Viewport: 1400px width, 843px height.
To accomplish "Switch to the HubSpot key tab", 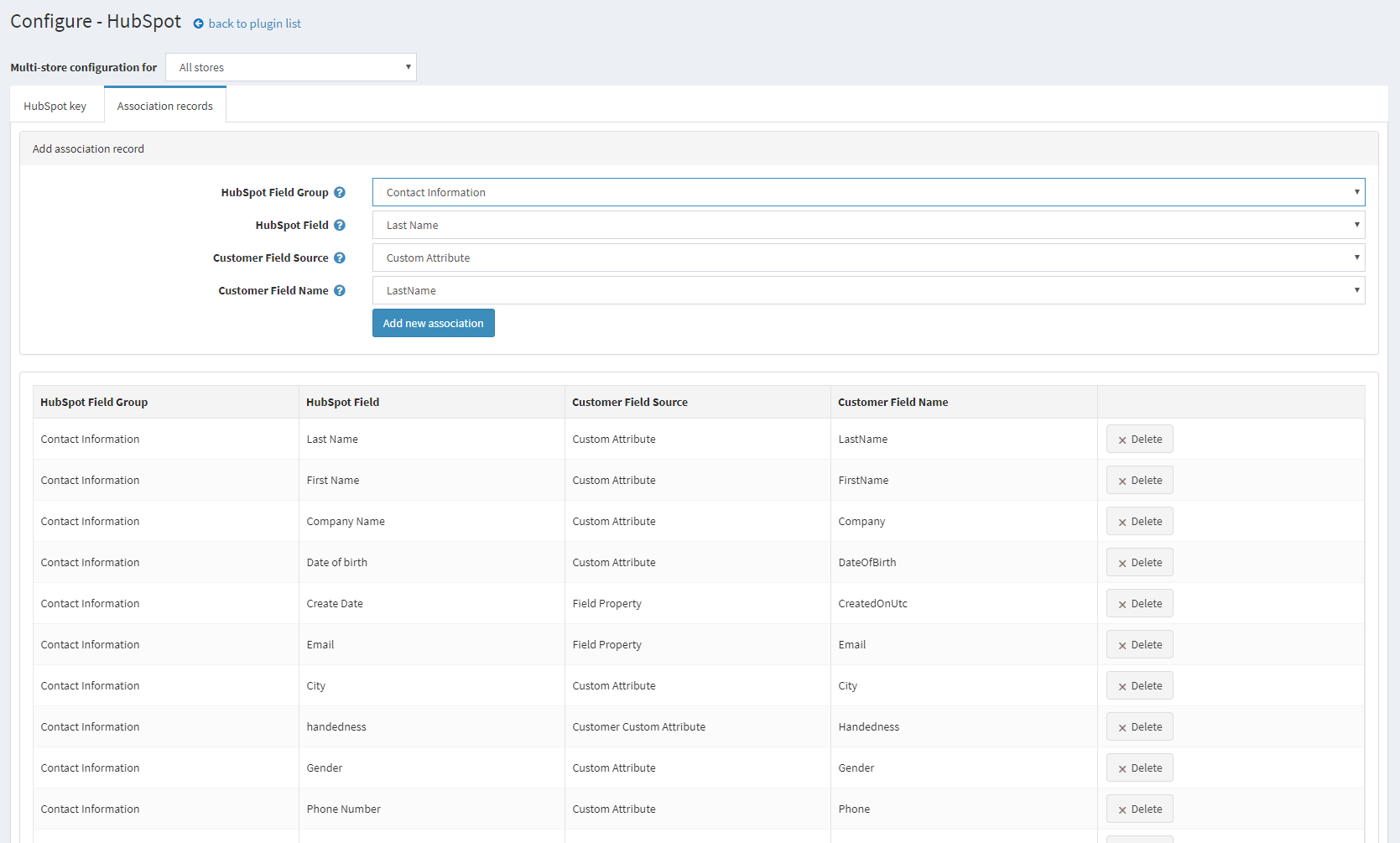I will [55, 106].
